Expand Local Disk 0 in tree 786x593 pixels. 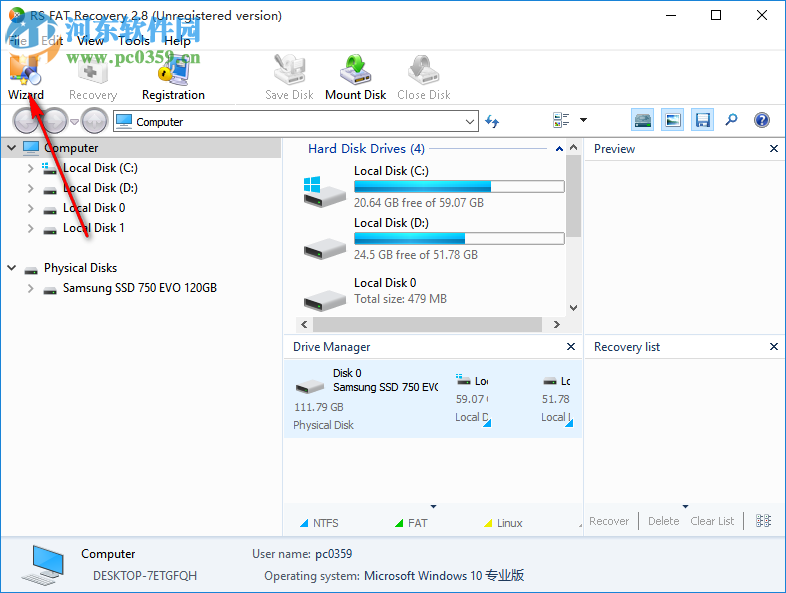coord(31,208)
